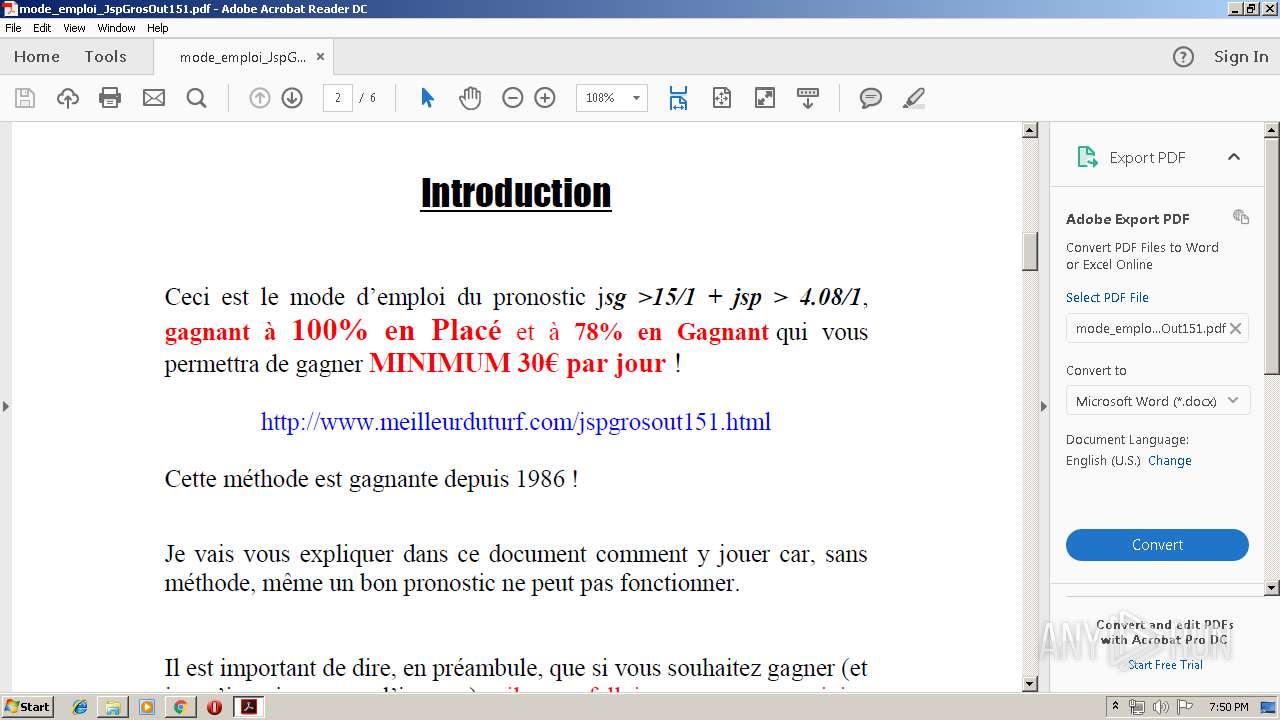Select the mode_emploi_JspG... document tab

point(243,58)
